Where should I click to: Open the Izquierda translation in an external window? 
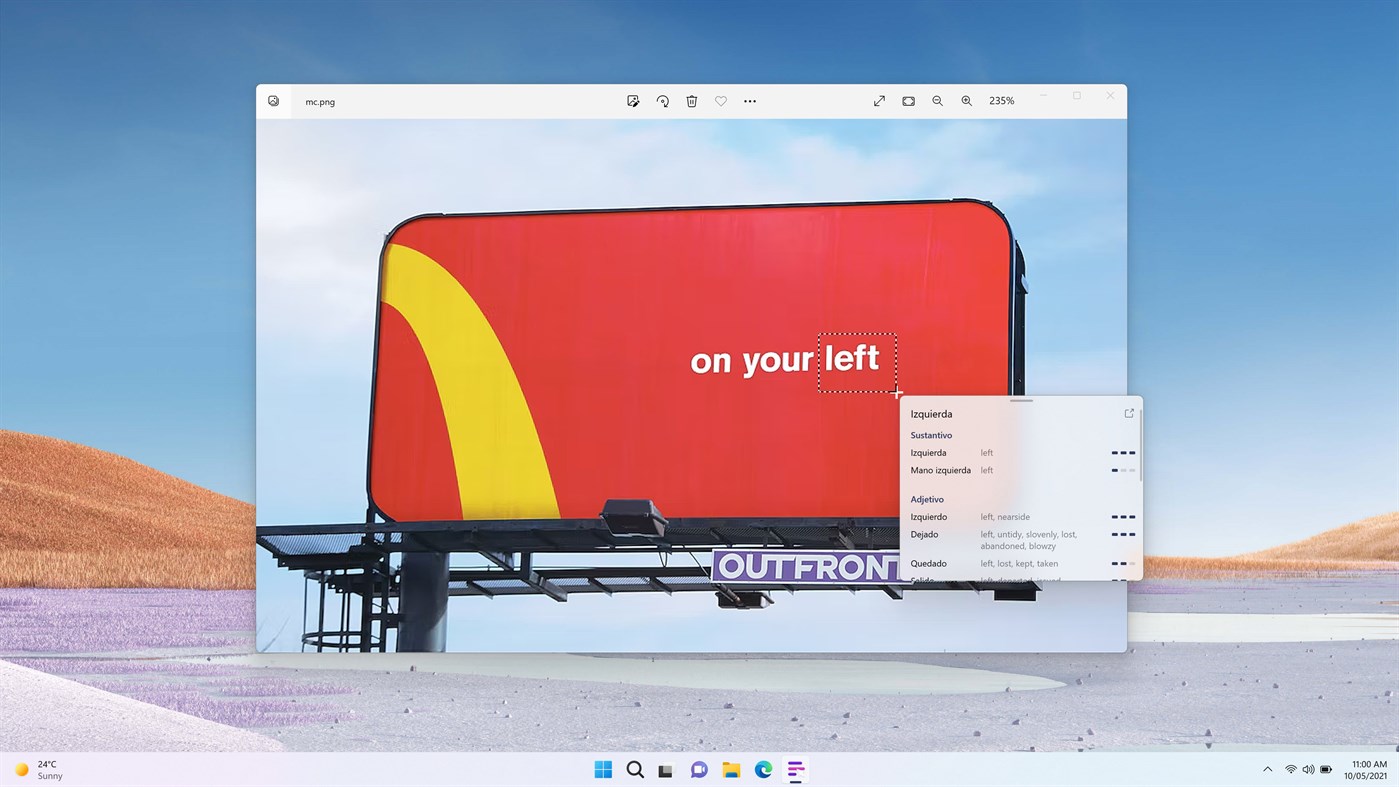(1128, 412)
